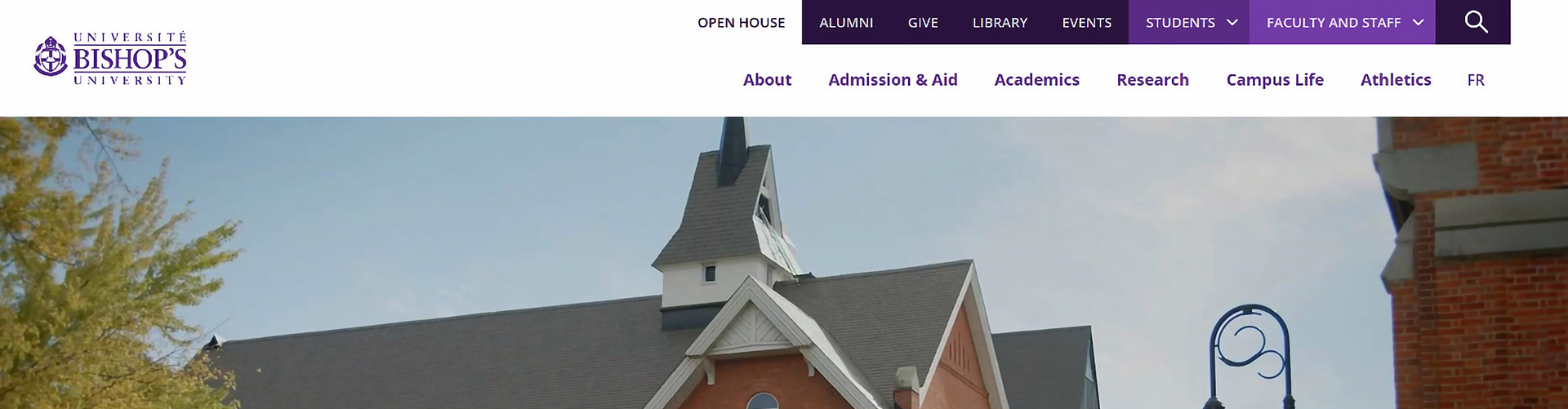The height and width of the screenshot is (409, 1568).
Task: Switch site language to FR
Action: [1476, 80]
